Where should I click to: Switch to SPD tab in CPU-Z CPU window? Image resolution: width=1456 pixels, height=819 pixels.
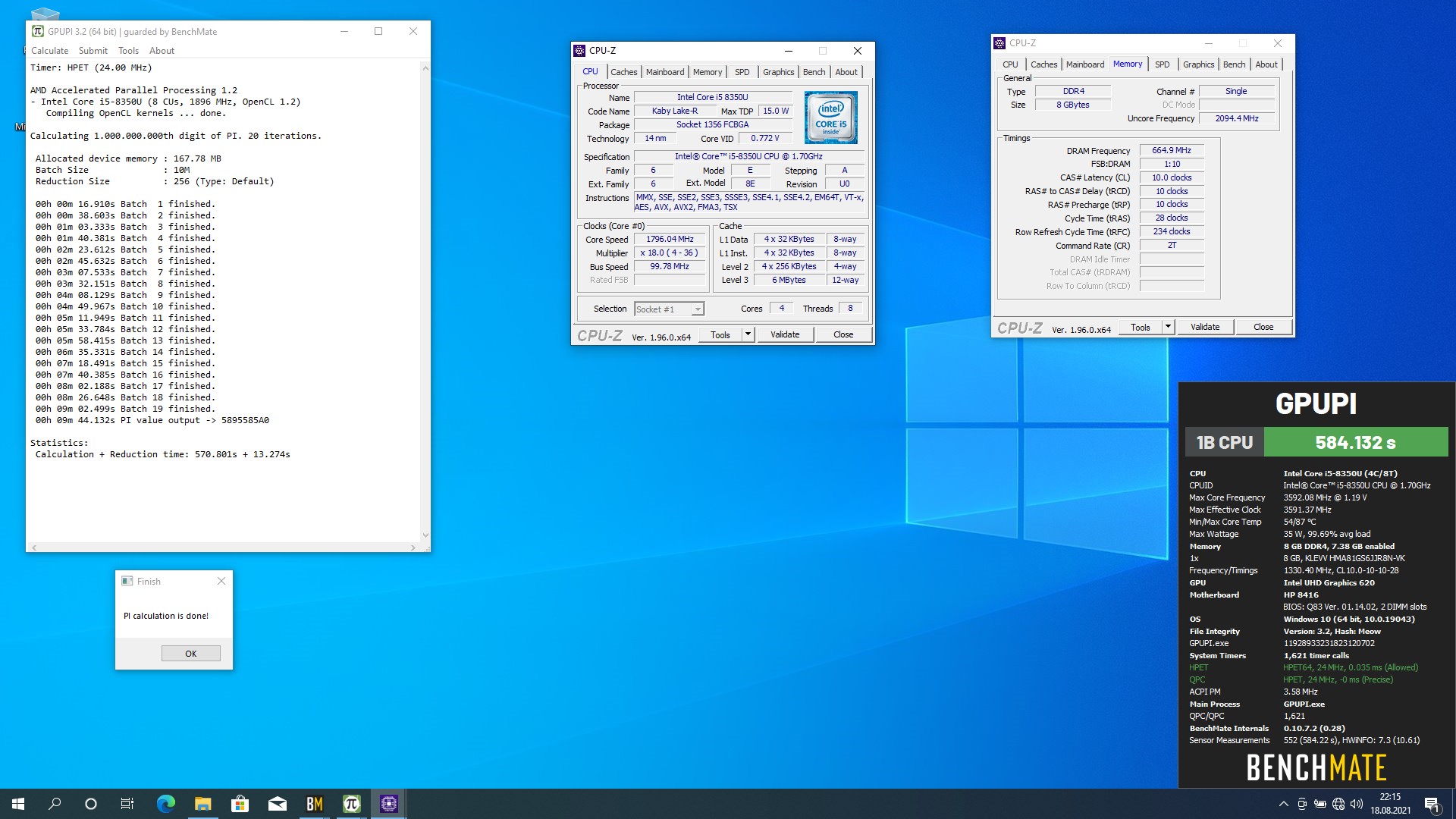742,72
